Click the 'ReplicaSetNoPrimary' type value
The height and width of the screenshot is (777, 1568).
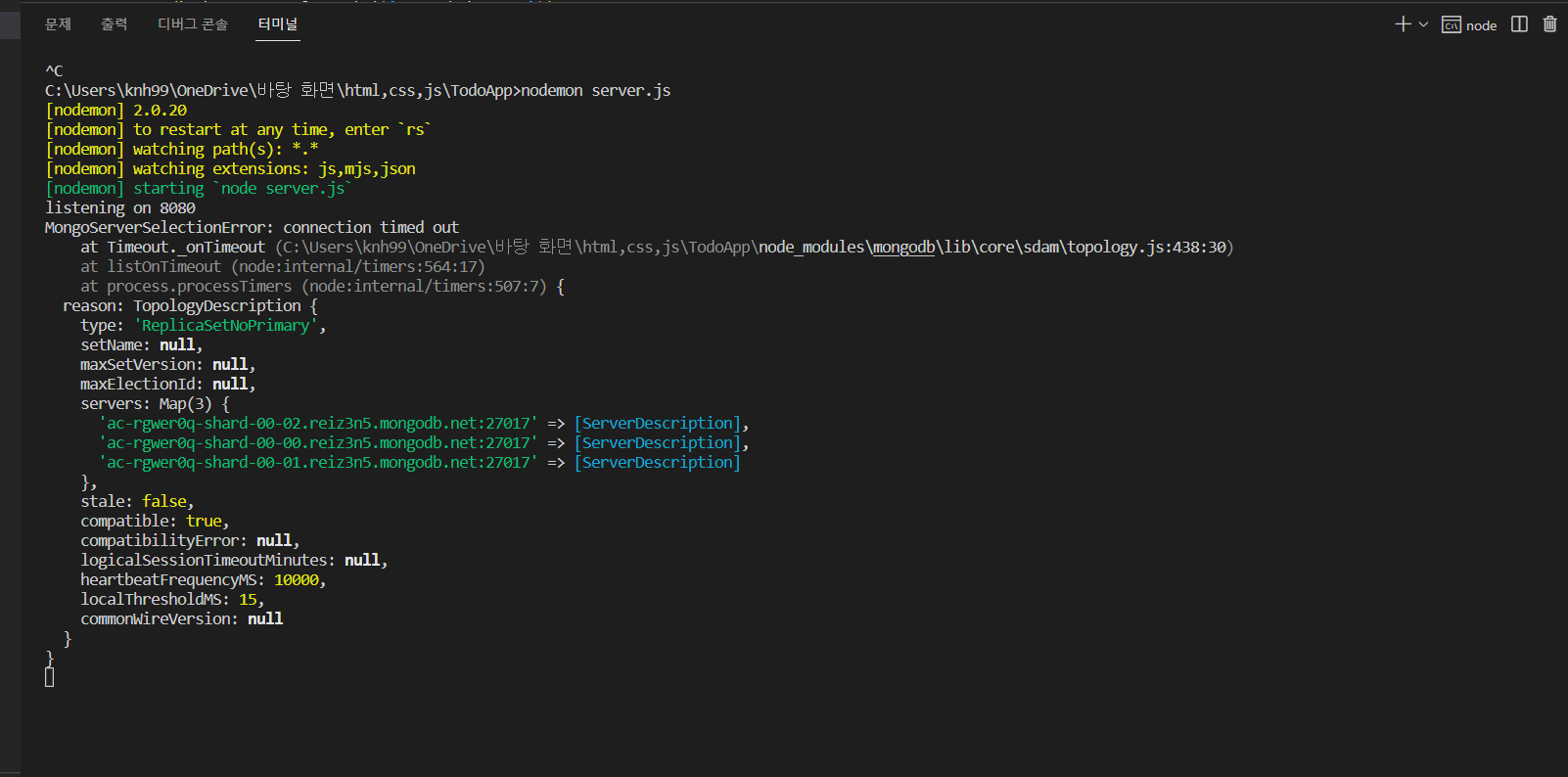pos(226,325)
